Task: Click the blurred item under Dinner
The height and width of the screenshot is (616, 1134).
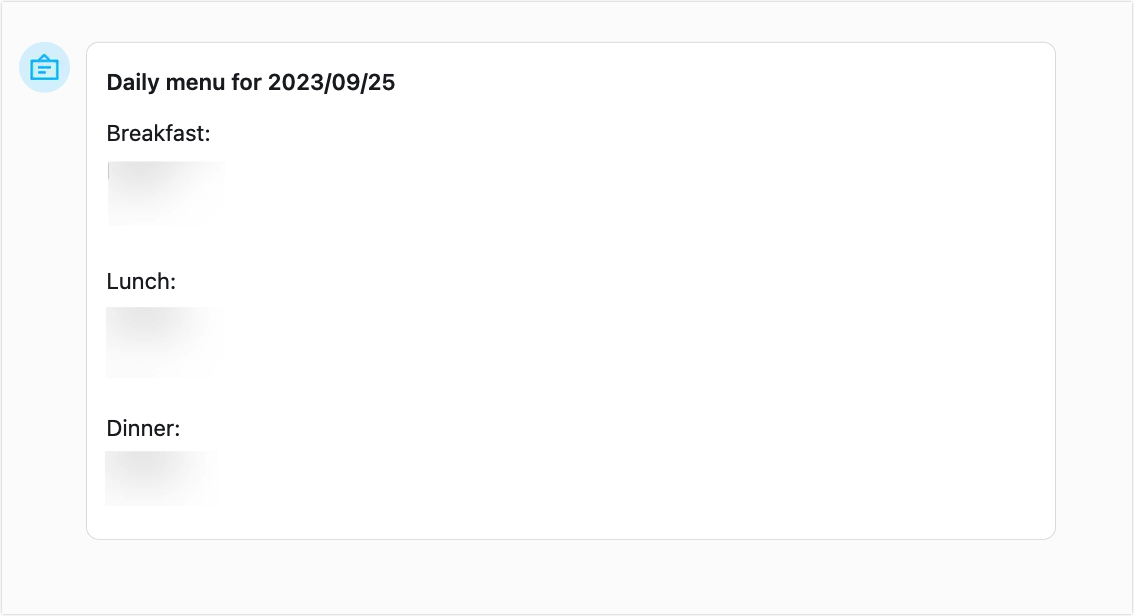Action: (x=160, y=477)
